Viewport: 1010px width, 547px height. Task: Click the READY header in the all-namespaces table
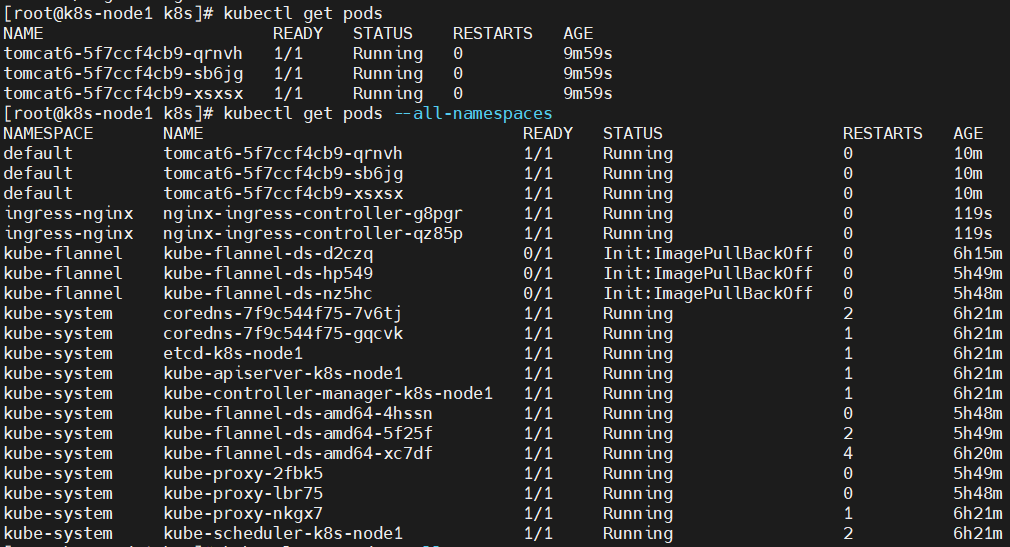[548, 133]
